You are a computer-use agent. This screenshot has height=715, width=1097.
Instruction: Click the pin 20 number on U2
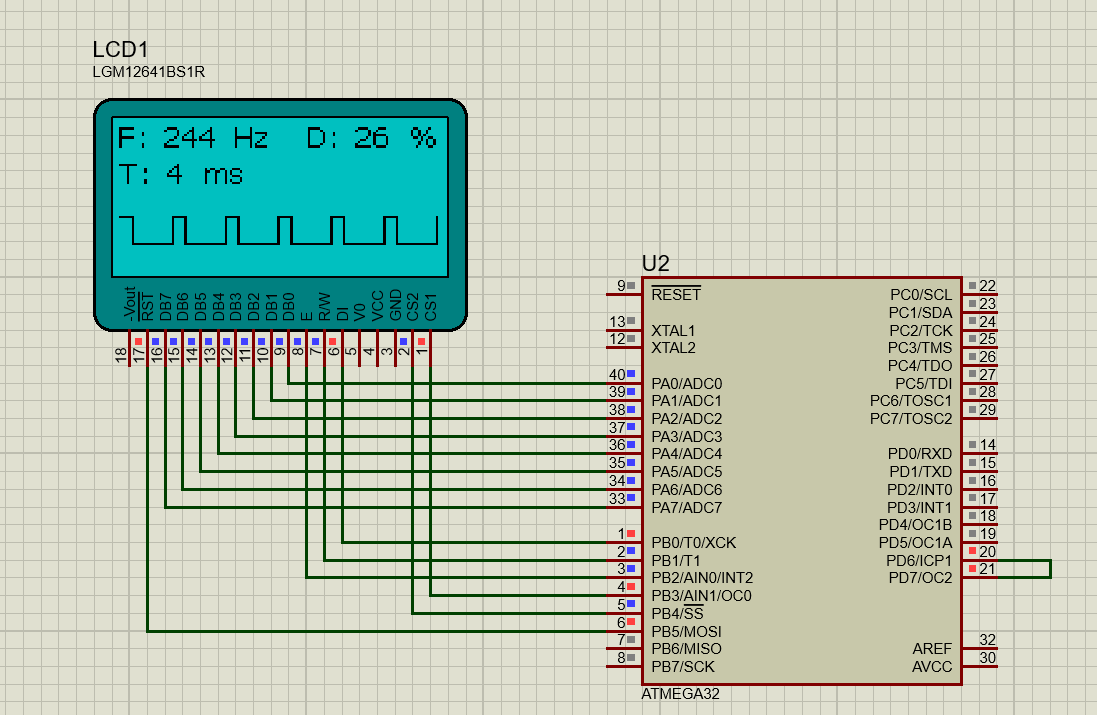pos(987,551)
